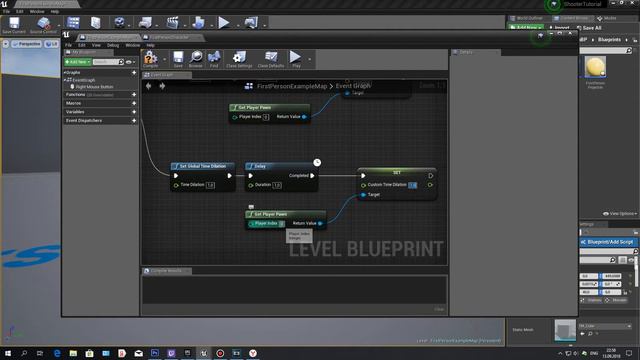This screenshot has height=360, width=640.
Task: Collapse the Graphs section
Action: tap(65, 73)
